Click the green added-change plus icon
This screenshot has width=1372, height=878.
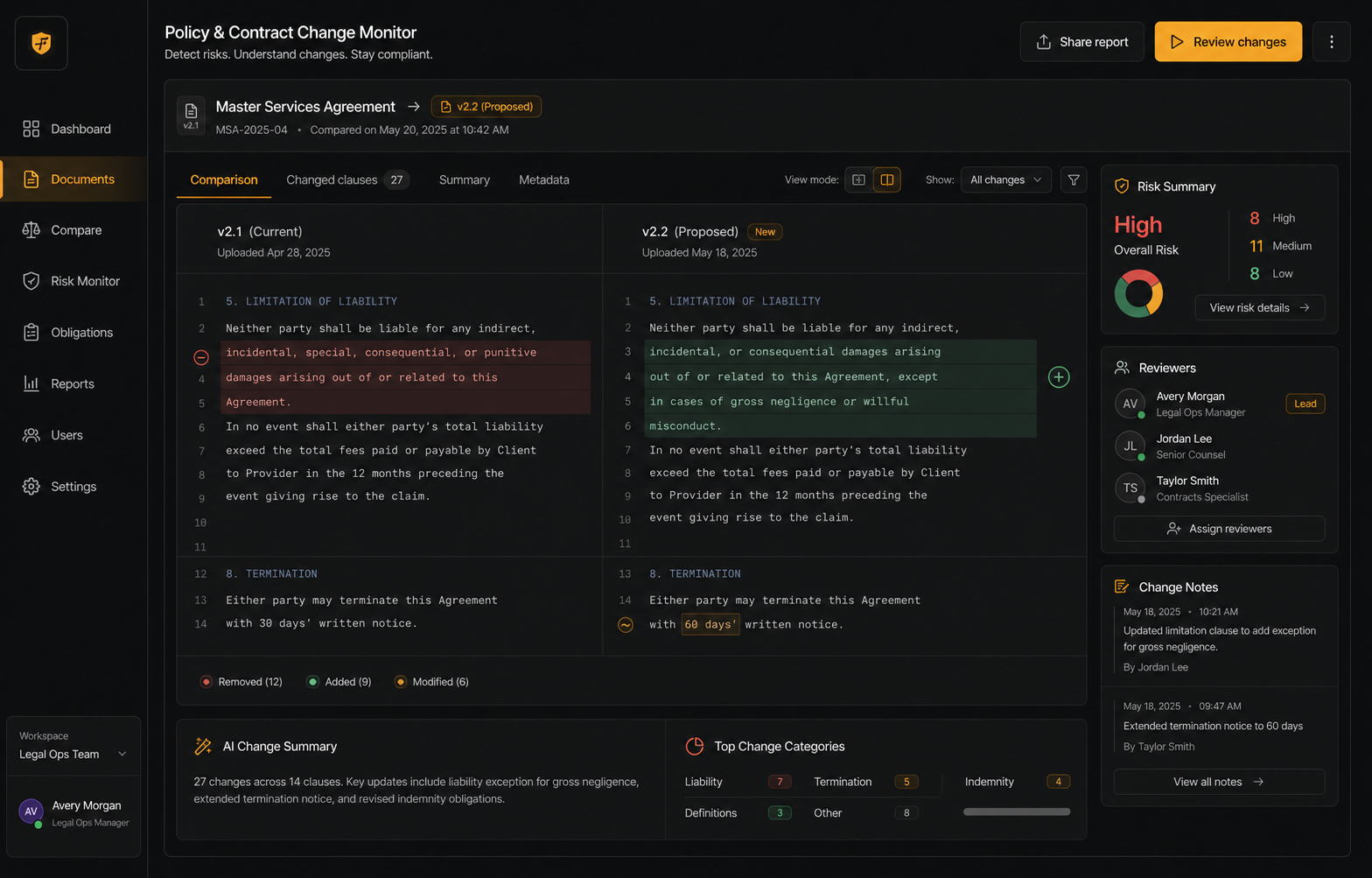(1059, 377)
